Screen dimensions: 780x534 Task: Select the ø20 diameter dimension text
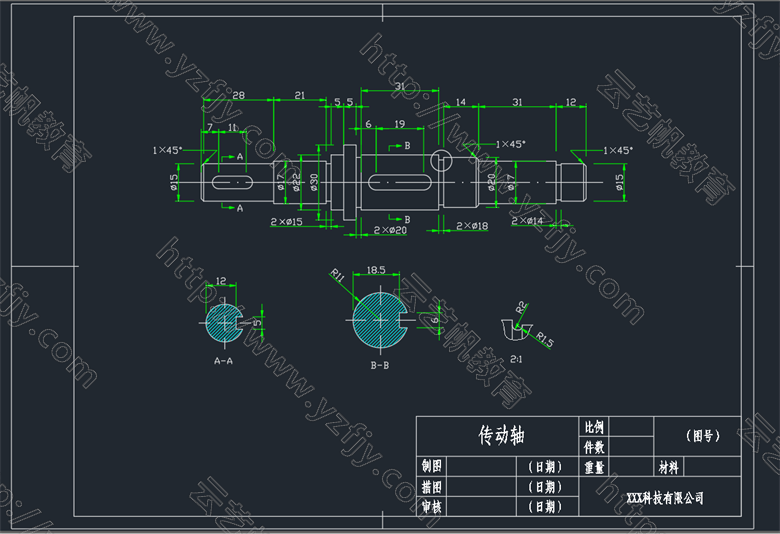pyautogui.click(x=491, y=183)
